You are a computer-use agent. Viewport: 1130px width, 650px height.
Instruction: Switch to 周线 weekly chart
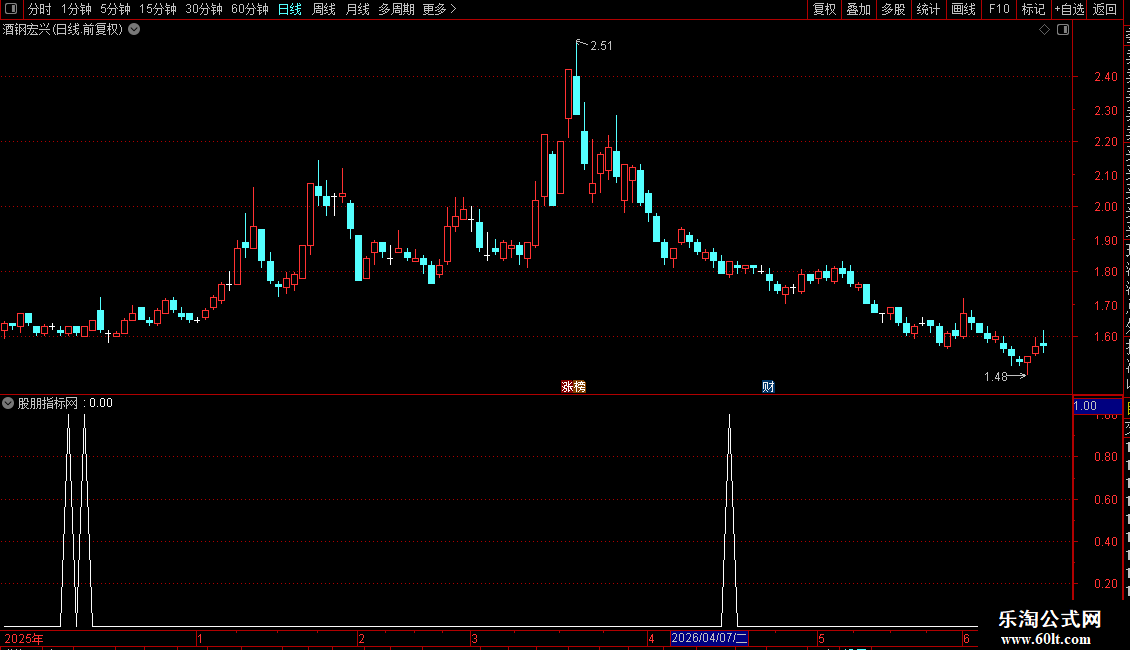[x=324, y=9]
